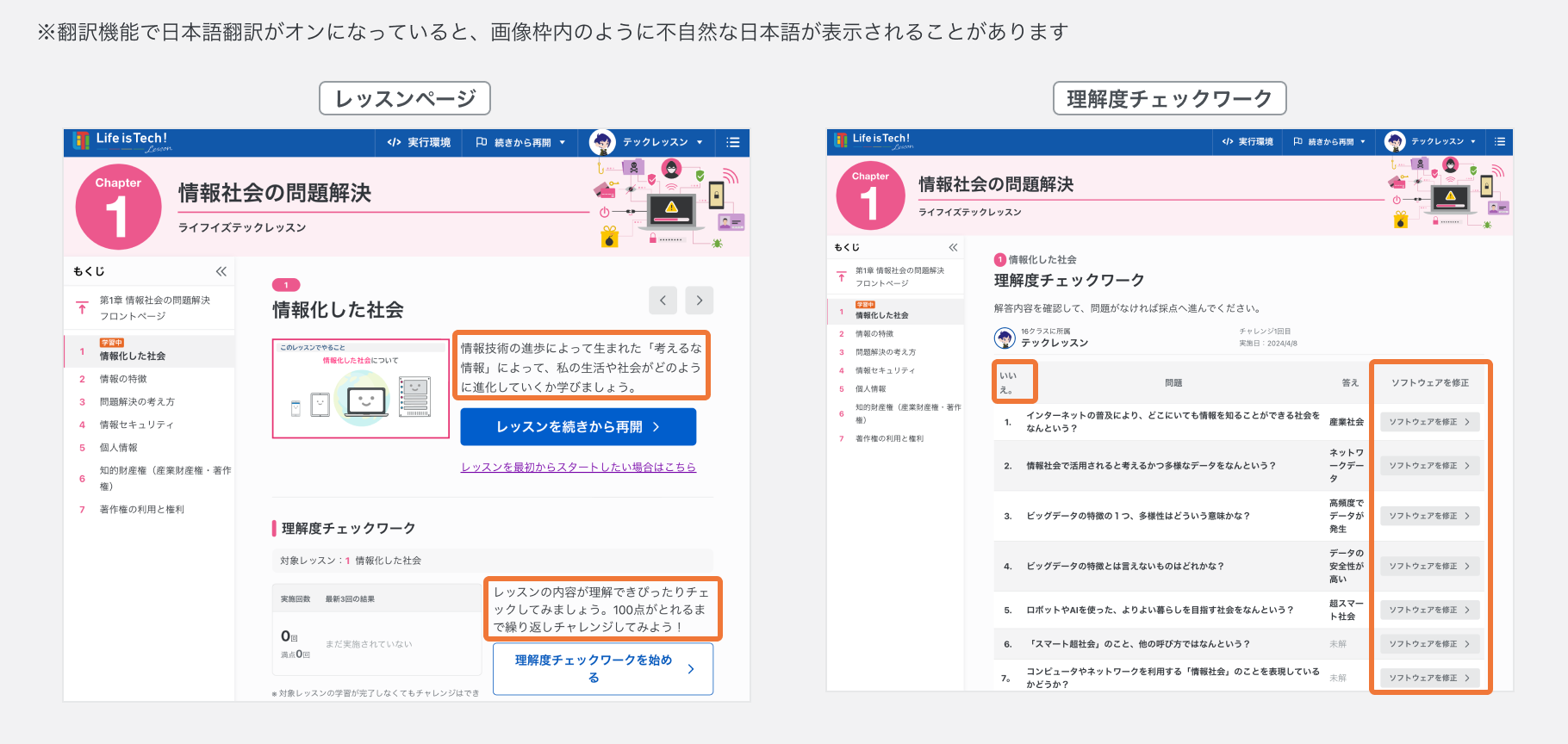This screenshot has height=744, width=1568.
Task: Click 情報化した社会 lesson title heading
Action: [x=338, y=310]
